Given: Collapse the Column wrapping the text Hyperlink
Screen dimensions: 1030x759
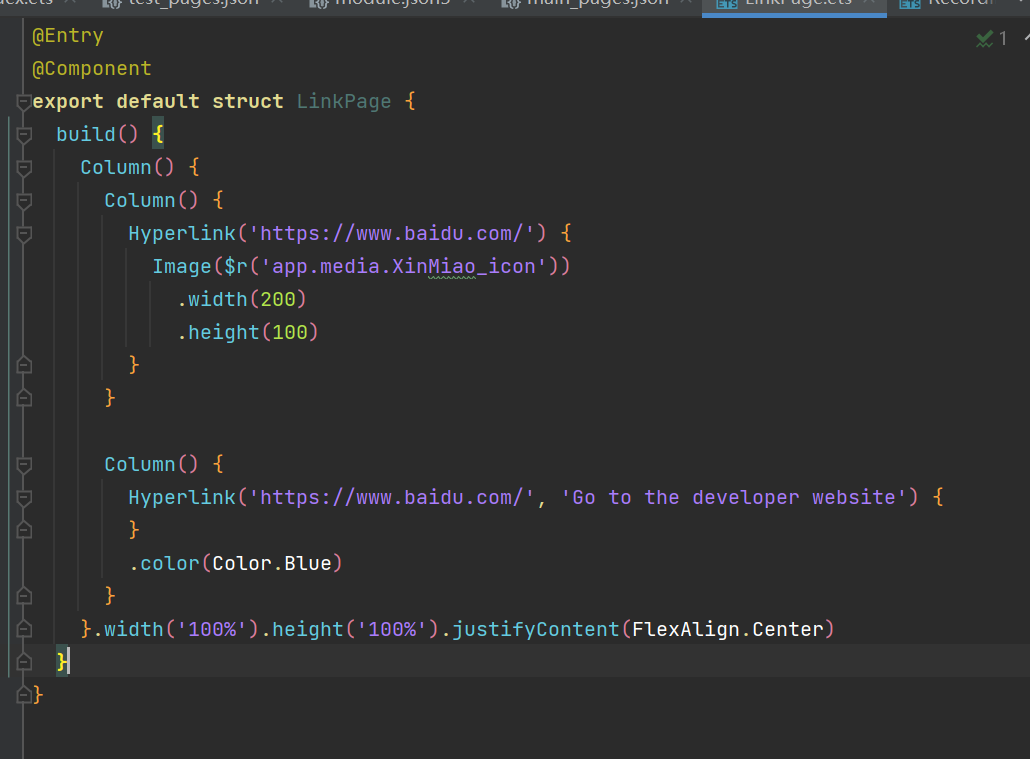Looking at the screenshot, I should click(24, 465).
